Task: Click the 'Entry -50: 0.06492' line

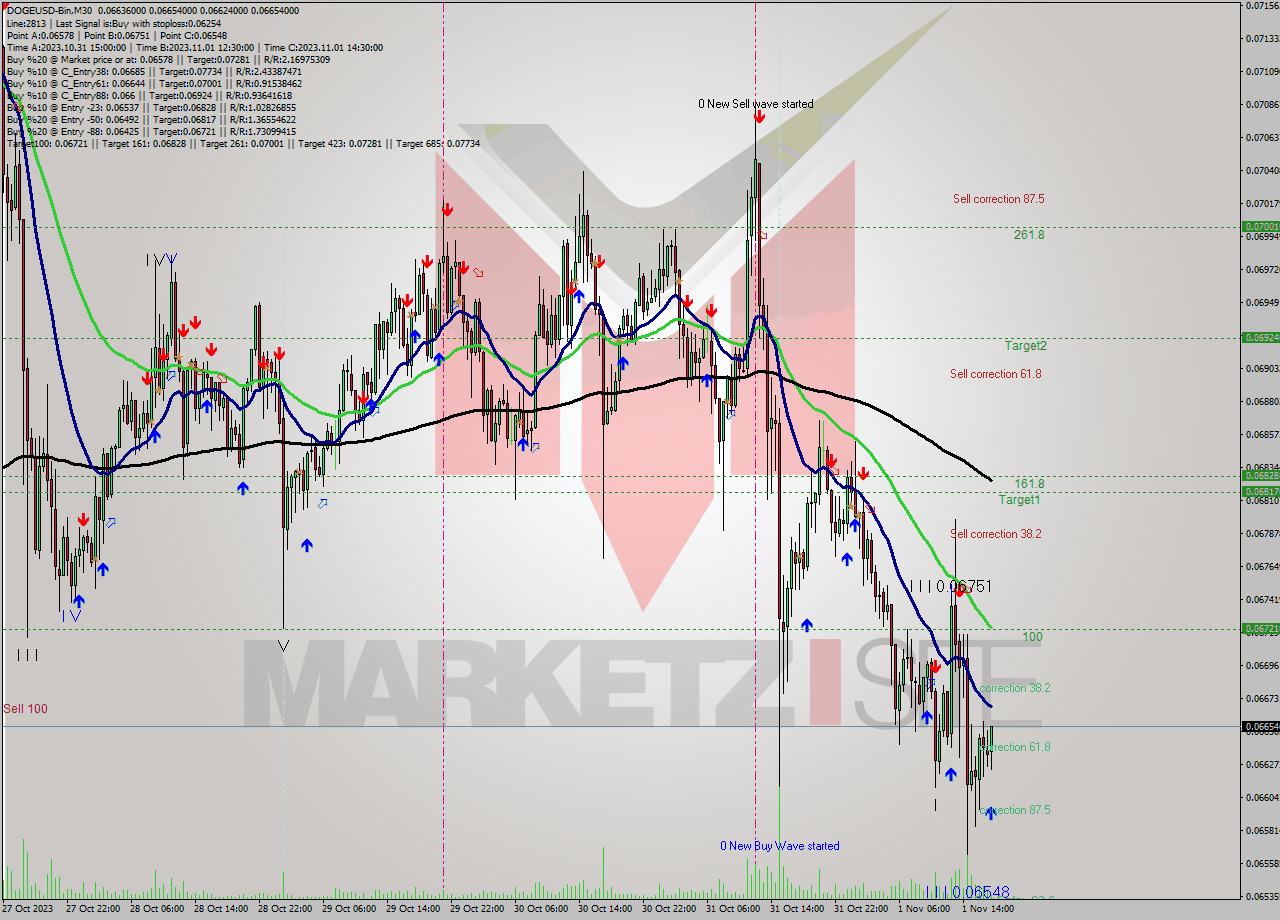Action: click(151, 119)
